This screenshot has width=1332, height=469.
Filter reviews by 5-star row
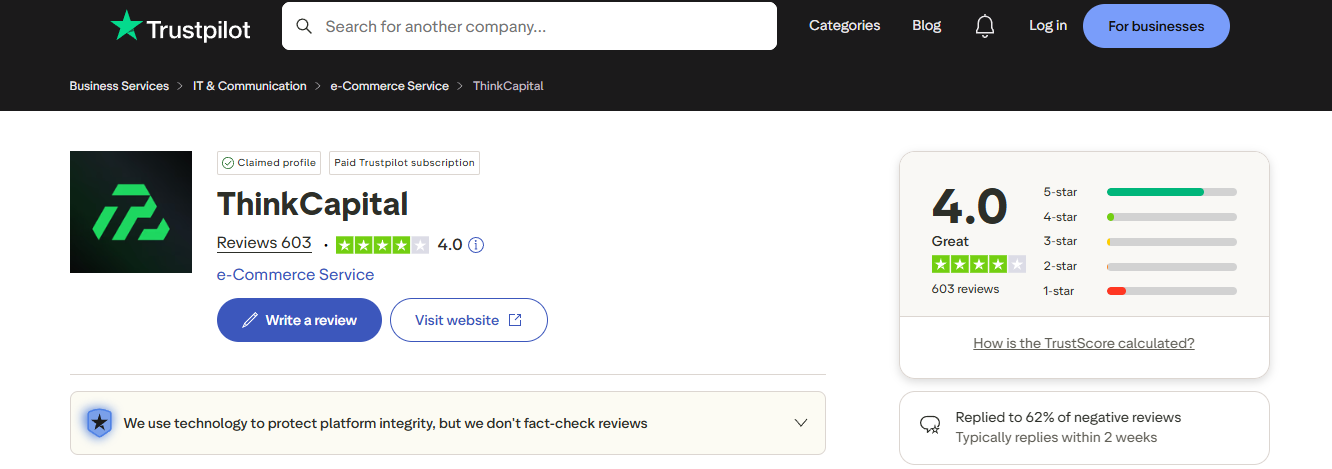[x=1140, y=192]
